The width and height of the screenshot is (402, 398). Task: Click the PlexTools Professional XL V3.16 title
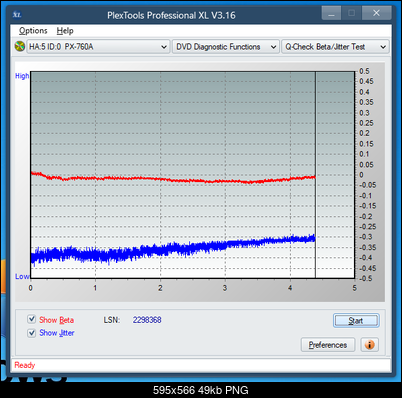coord(171,15)
